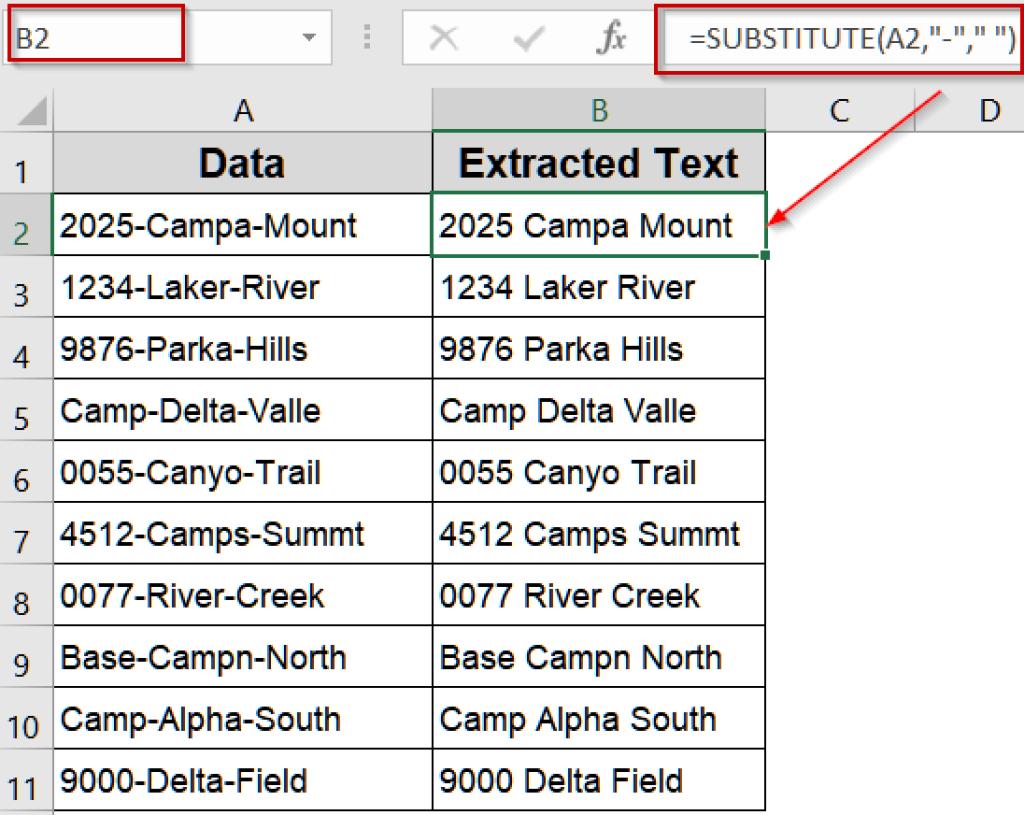Viewport: 1024px width, 815px height.
Task: Click the fill handle of cell B2
Action: tap(763, 254)
